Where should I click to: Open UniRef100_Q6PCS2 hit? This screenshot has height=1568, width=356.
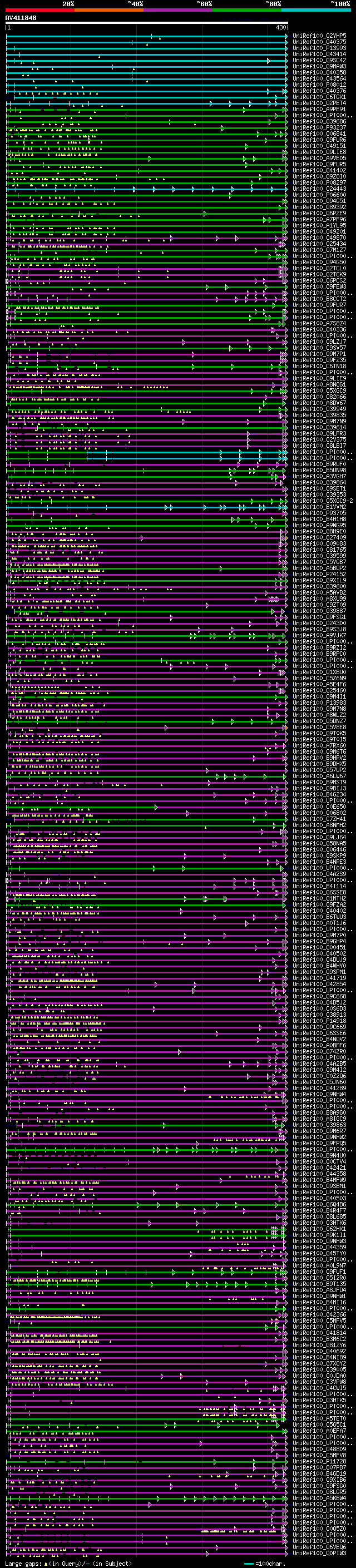[x=319, y=280]
